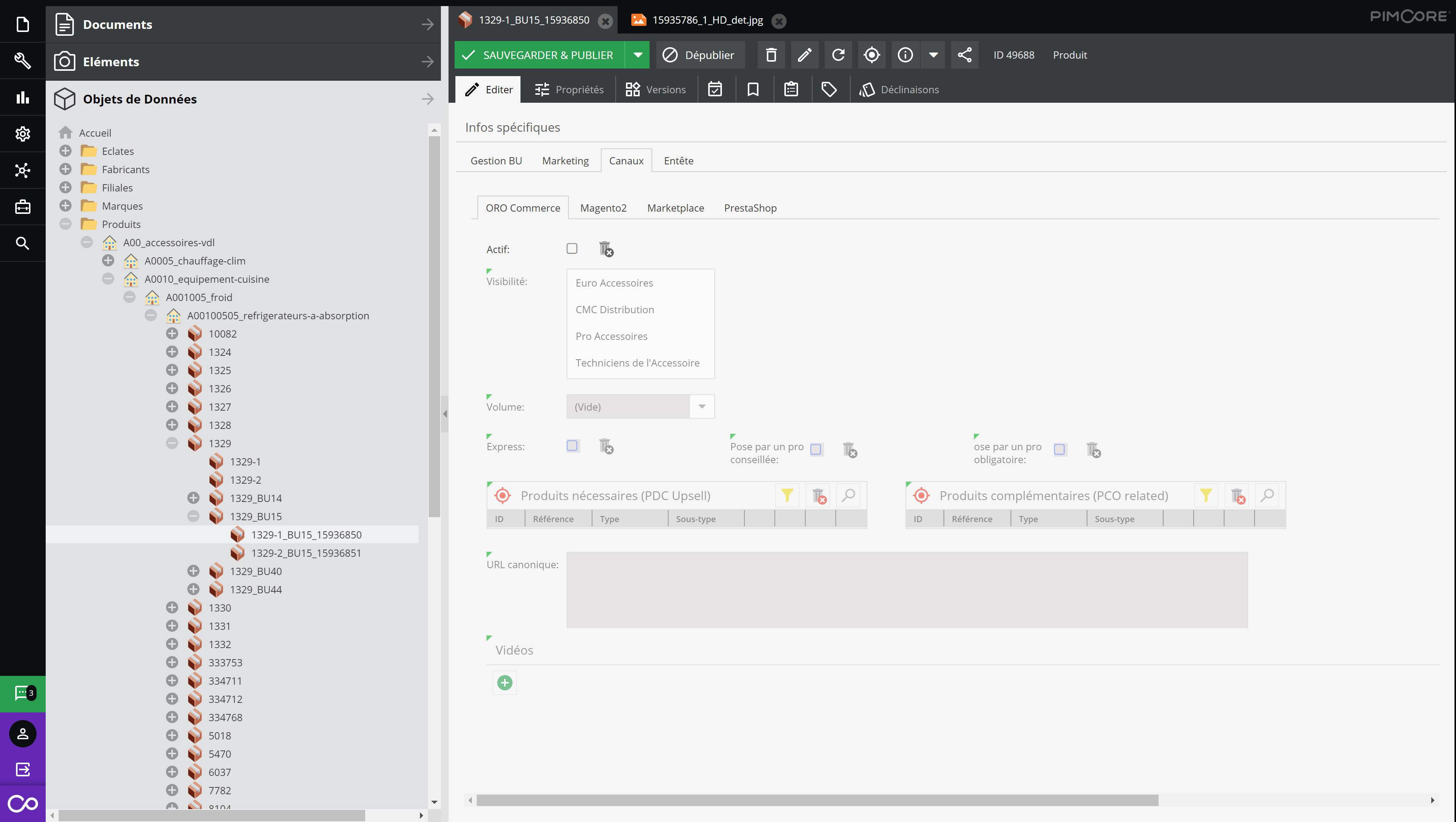Open the Volume dropdown
The width and height of the screenshot is (1456, 822).
(701, 407)
